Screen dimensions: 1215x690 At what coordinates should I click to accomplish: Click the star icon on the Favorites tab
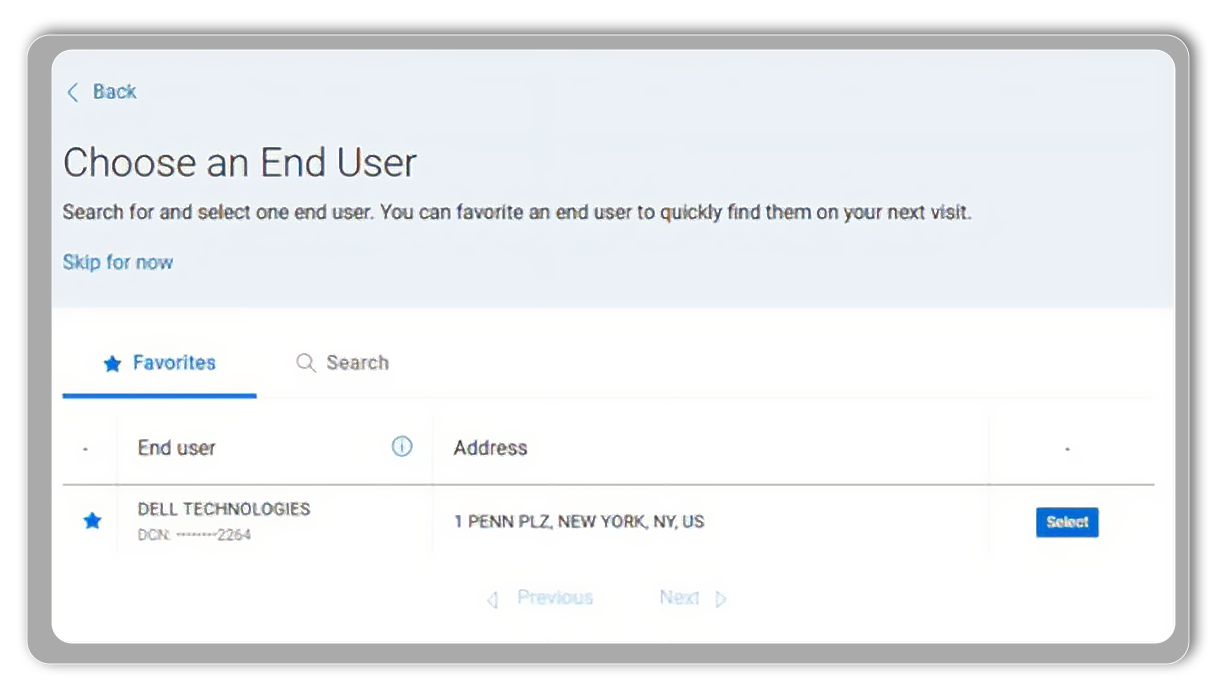(112, 363)
